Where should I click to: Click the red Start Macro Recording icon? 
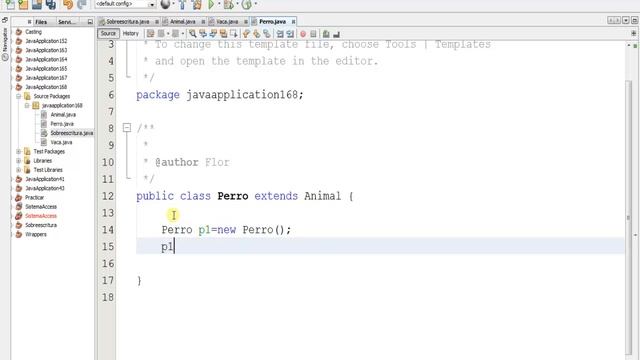pyautogui.click(x=303, y=34)
